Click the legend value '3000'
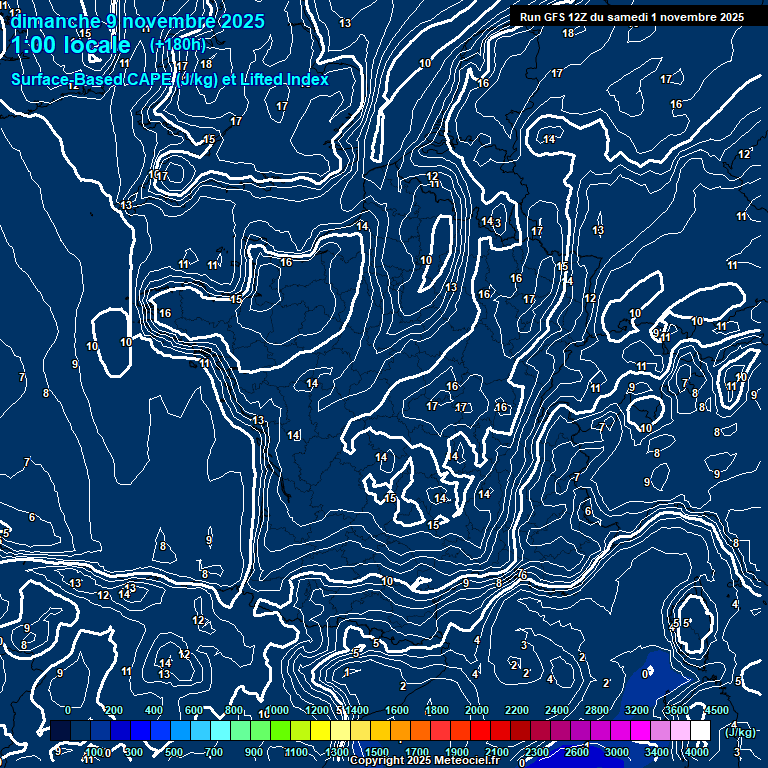Image resolution: width=768 pixels, height=768 pixels. (x=617, y=752)
